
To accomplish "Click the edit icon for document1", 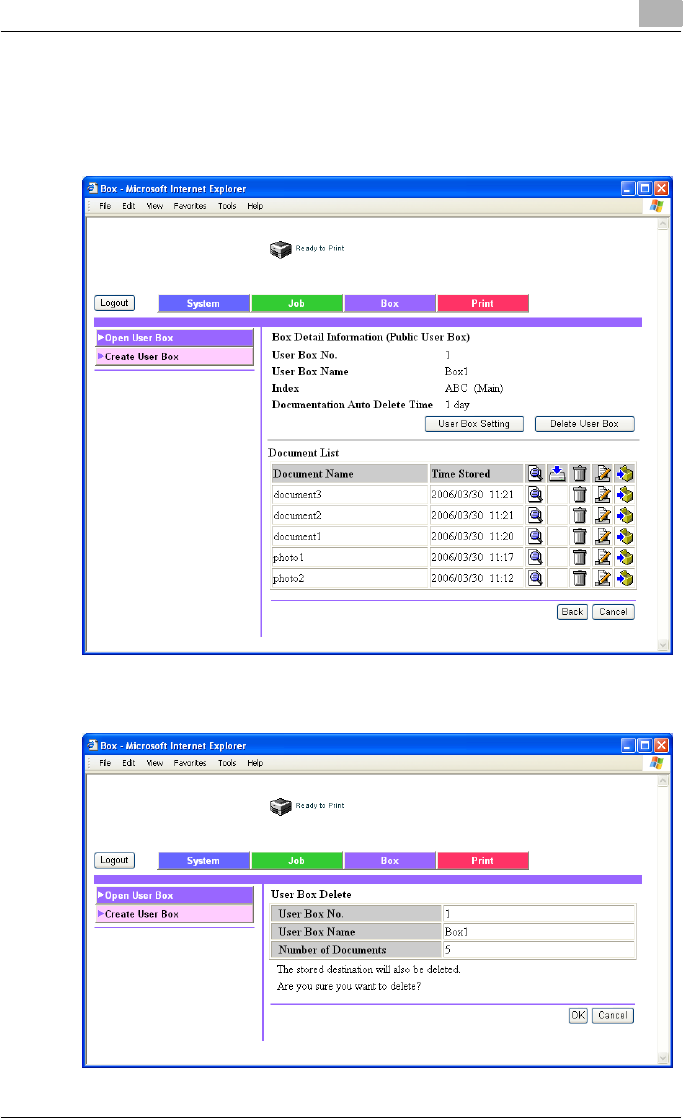I will click(602, 536).
